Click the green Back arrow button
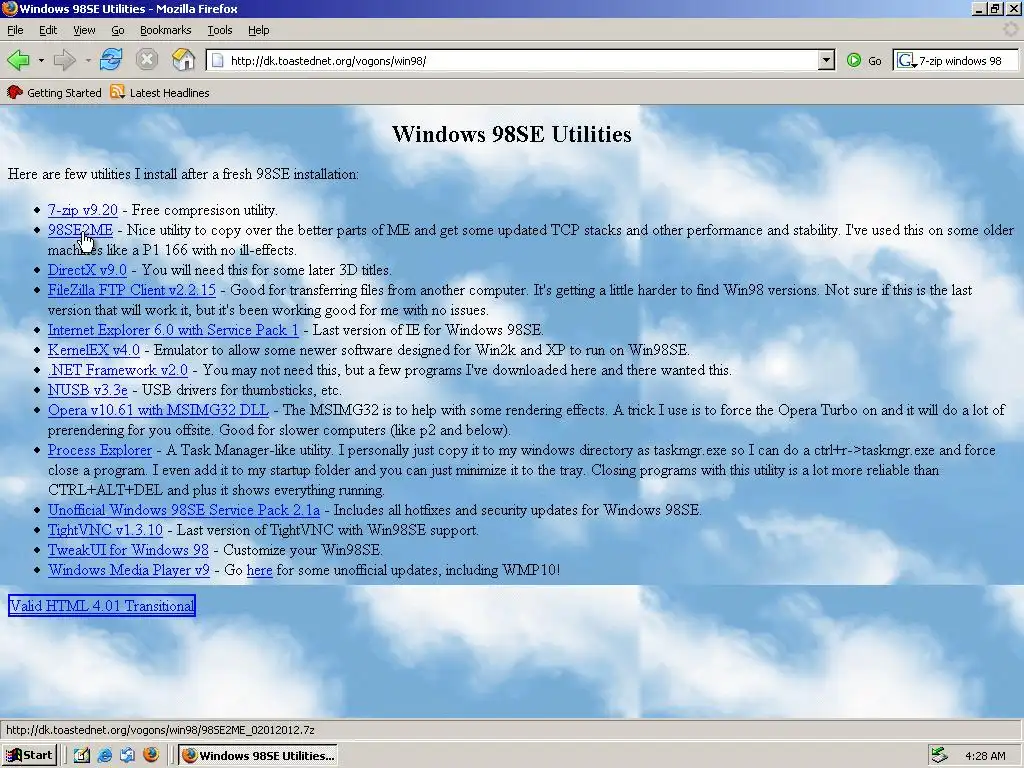Screen dimensions: 1024x768 click(18, 60)
